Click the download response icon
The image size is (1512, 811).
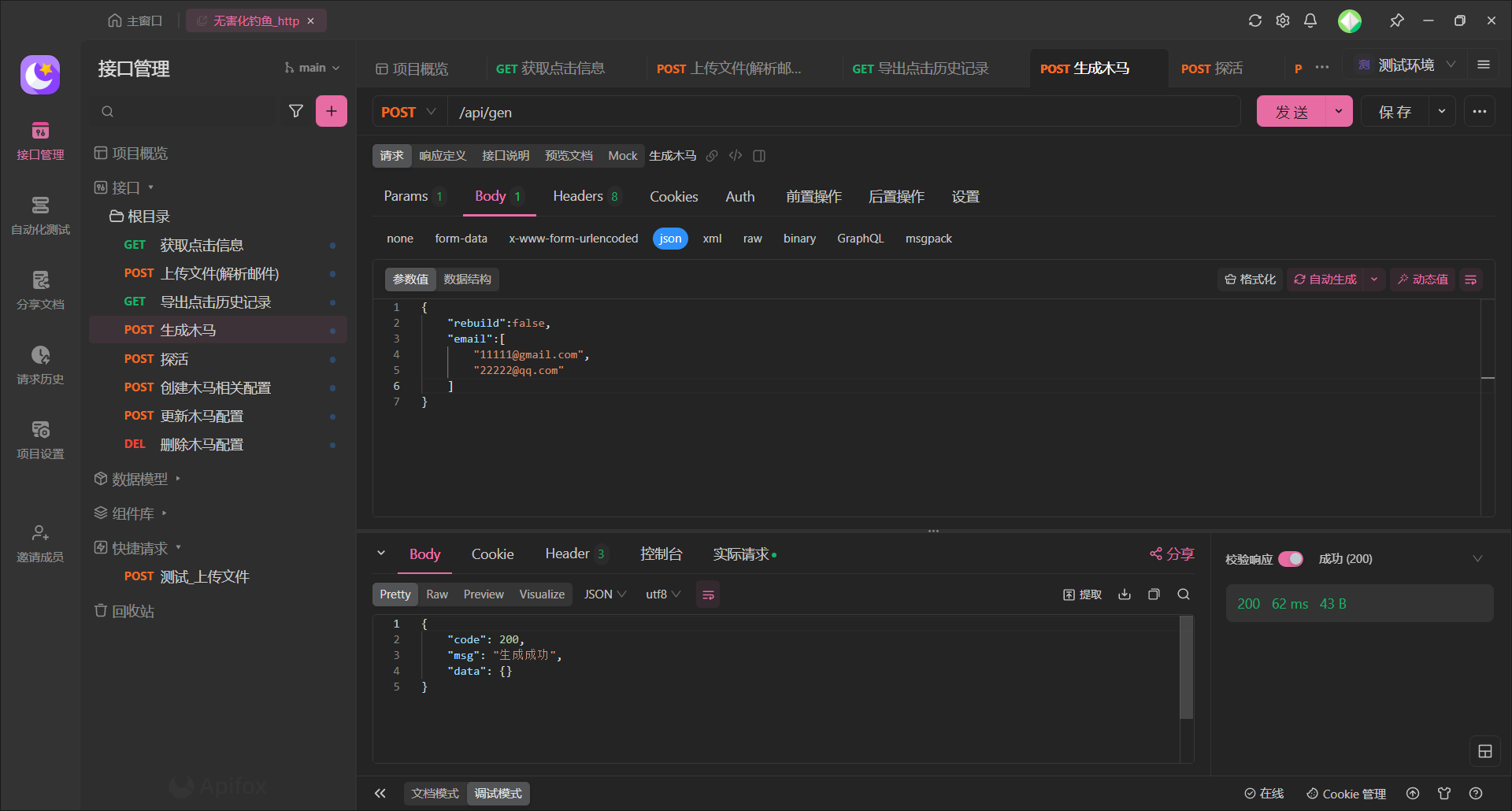click(1125, 594)
